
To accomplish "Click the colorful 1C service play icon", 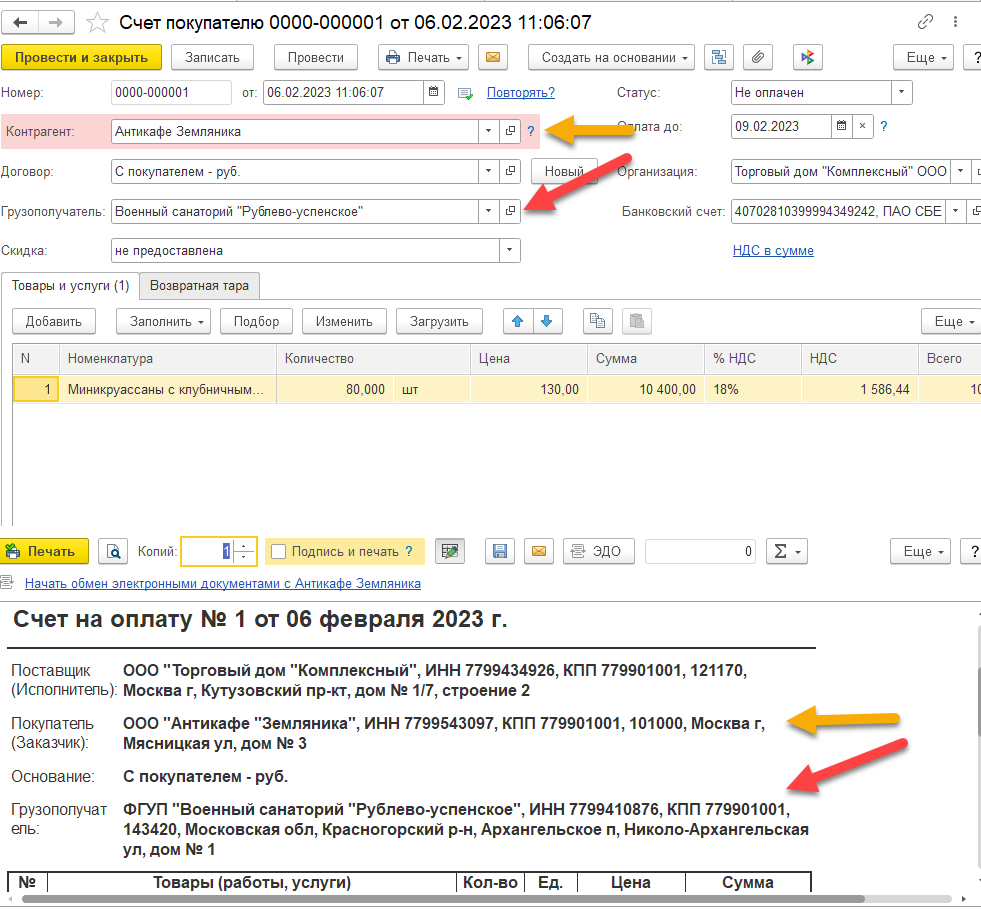I will click(808, 58).
